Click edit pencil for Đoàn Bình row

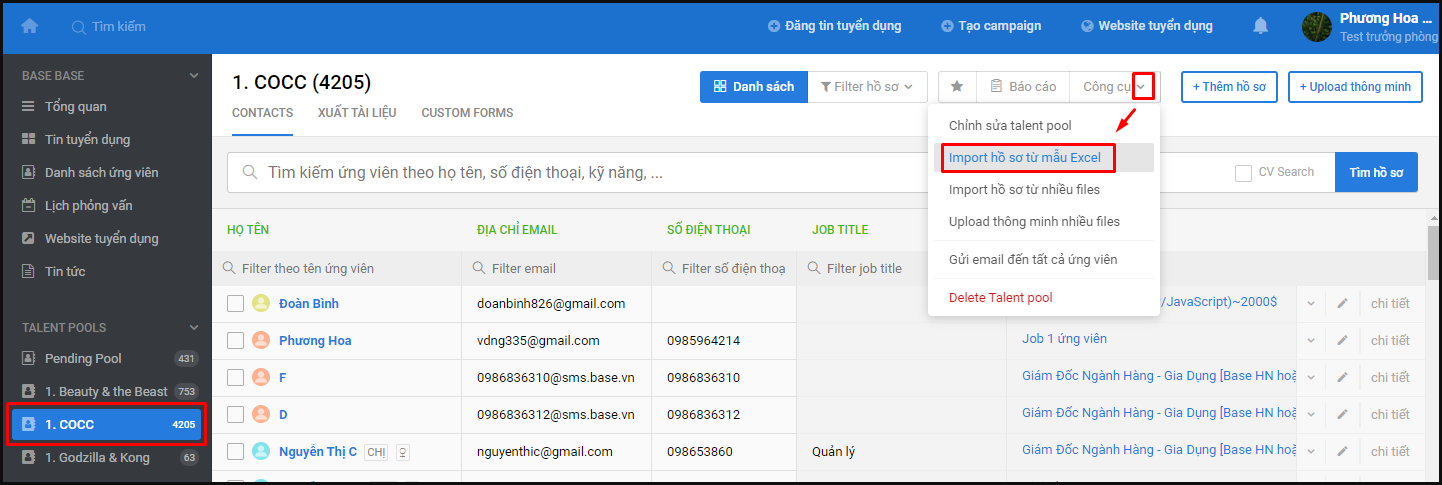[1343, 304]
